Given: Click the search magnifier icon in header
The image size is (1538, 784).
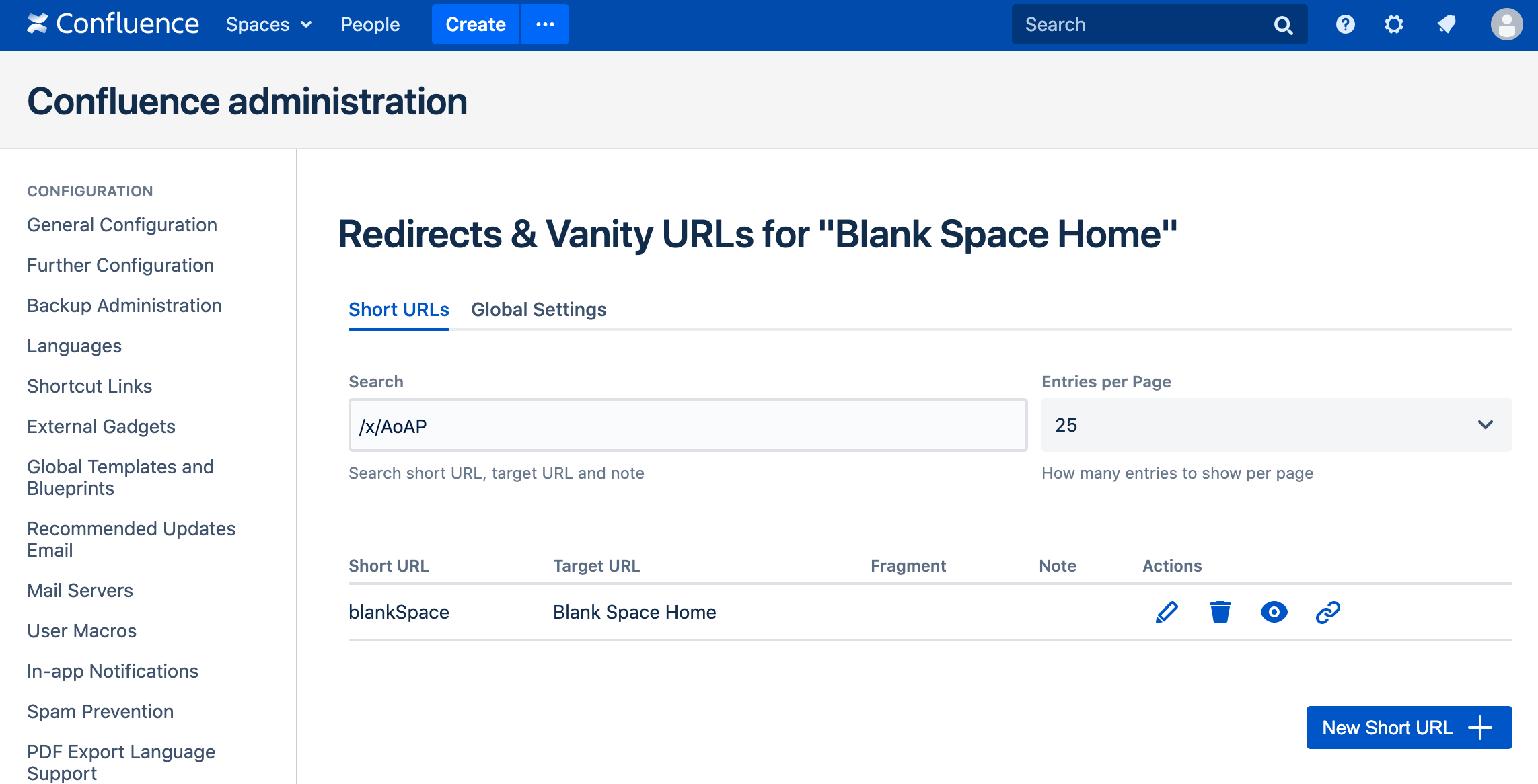Looking at the screenshot, I should click(1283, 25).
